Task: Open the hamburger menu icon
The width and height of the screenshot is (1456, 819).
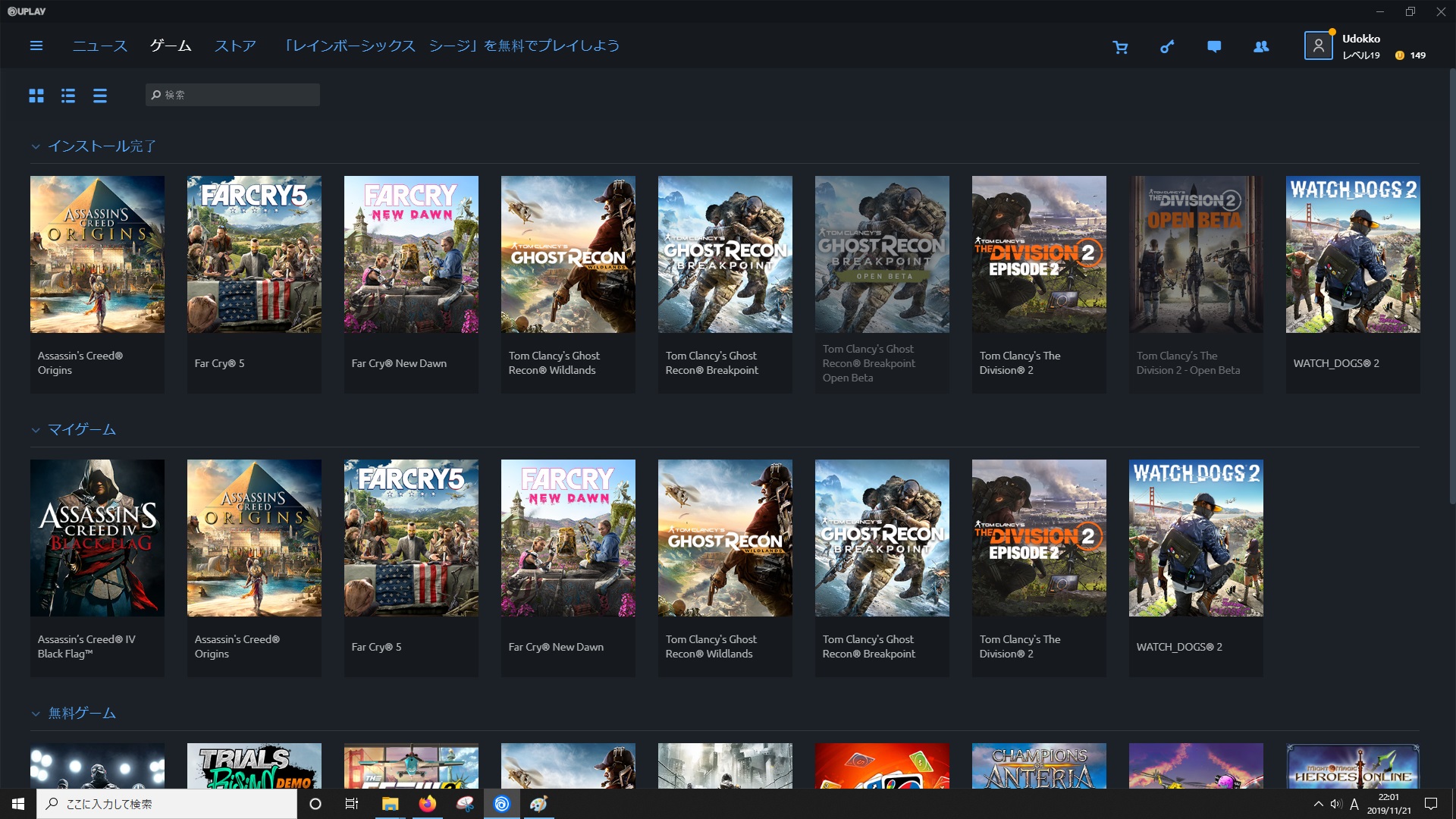Action: tap(36, 46)
